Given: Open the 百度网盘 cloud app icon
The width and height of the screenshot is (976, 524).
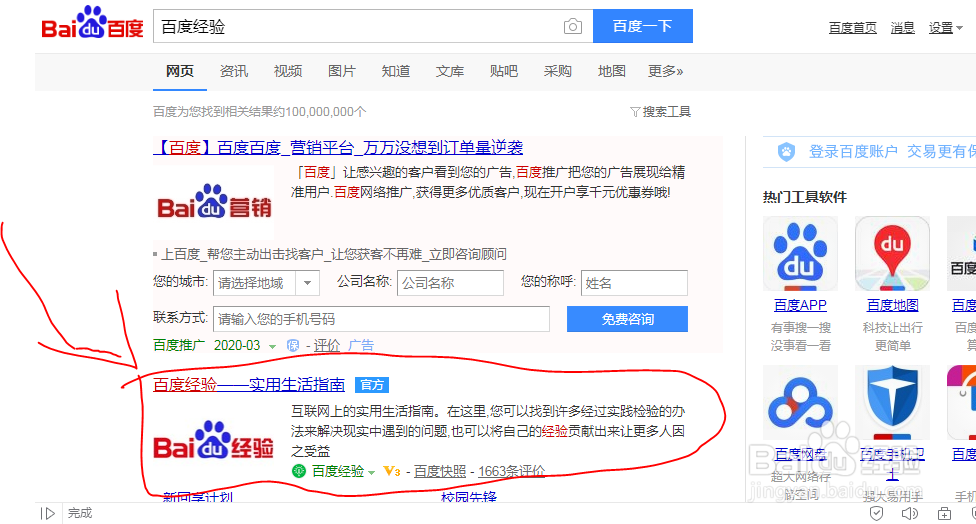Looking at the screenshot, I should point(800,403).
